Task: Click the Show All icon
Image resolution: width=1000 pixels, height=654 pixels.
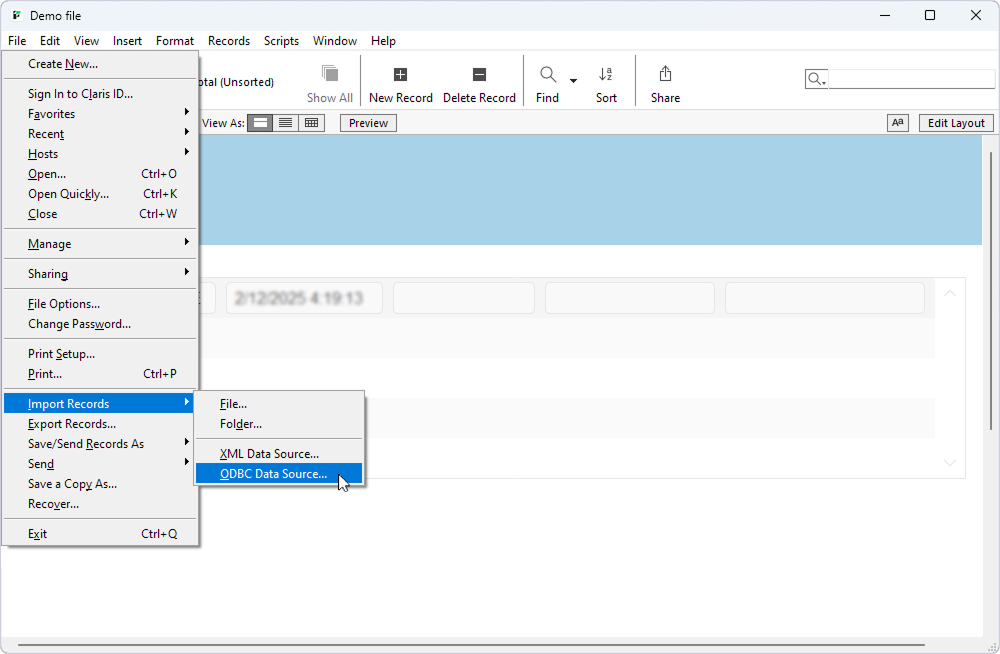Action: (x=330, y=74)
